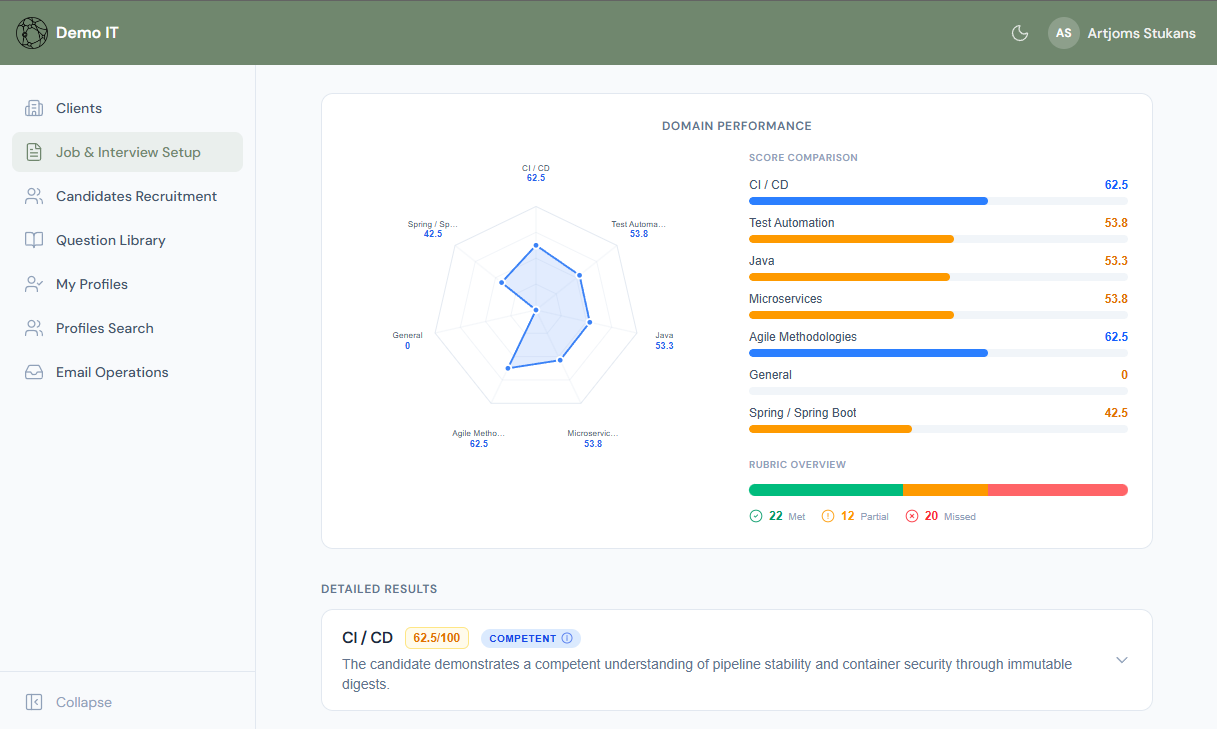Click the CI / CD radar chart label
Screen dimensions: 1217x729
(536, 168)
